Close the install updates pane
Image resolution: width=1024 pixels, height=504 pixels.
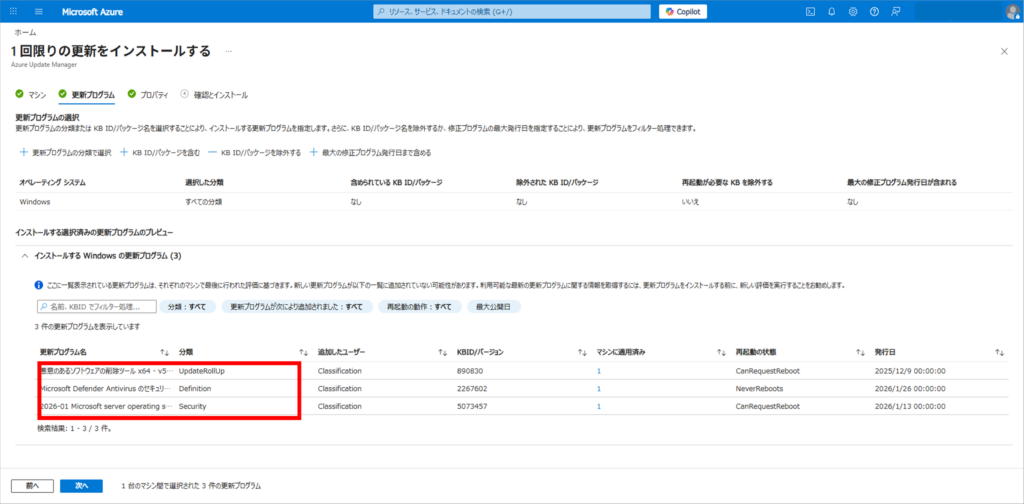point(1004,50)
